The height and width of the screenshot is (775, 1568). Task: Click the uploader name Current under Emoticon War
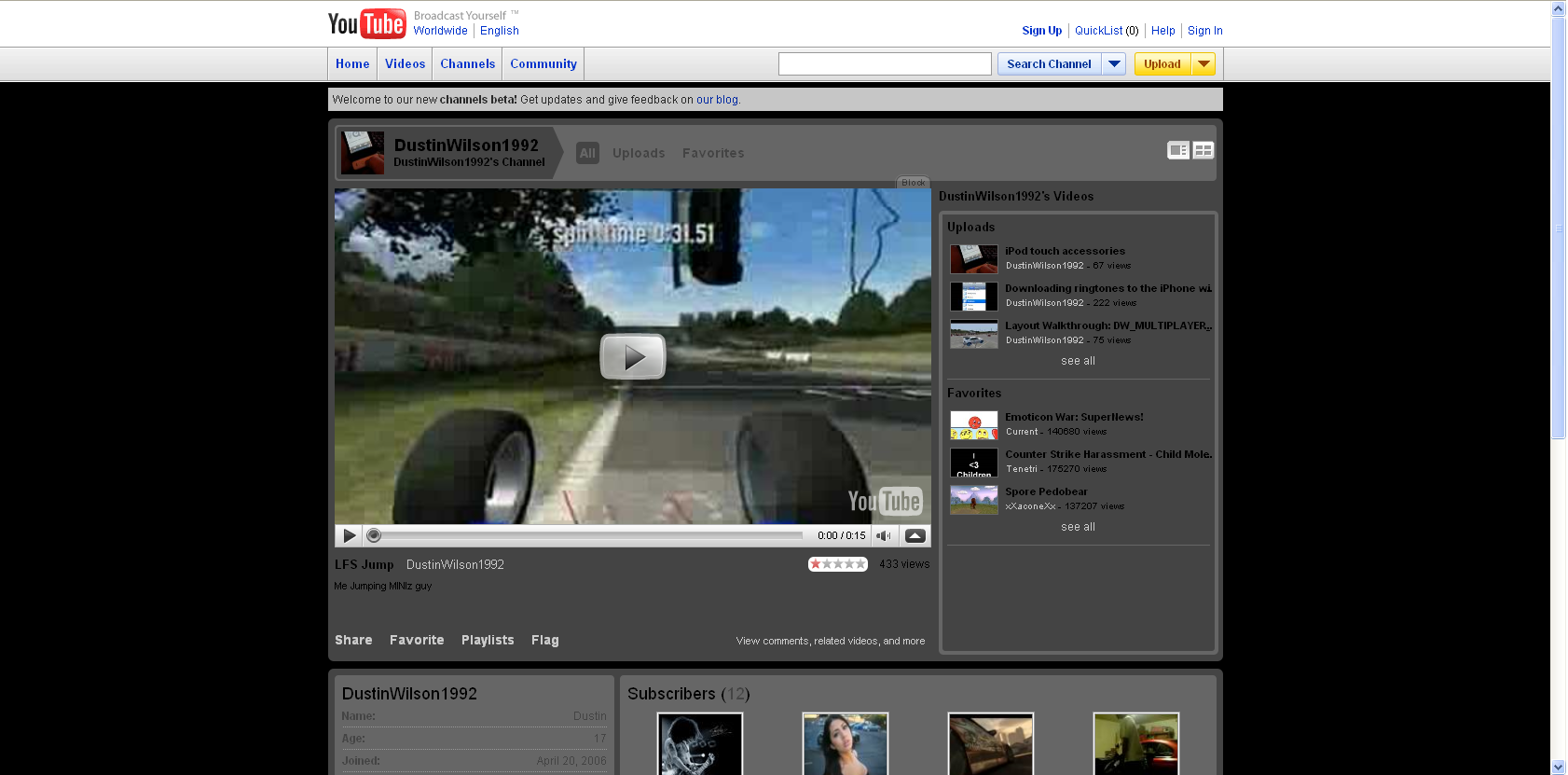(x=1022, y=432)
